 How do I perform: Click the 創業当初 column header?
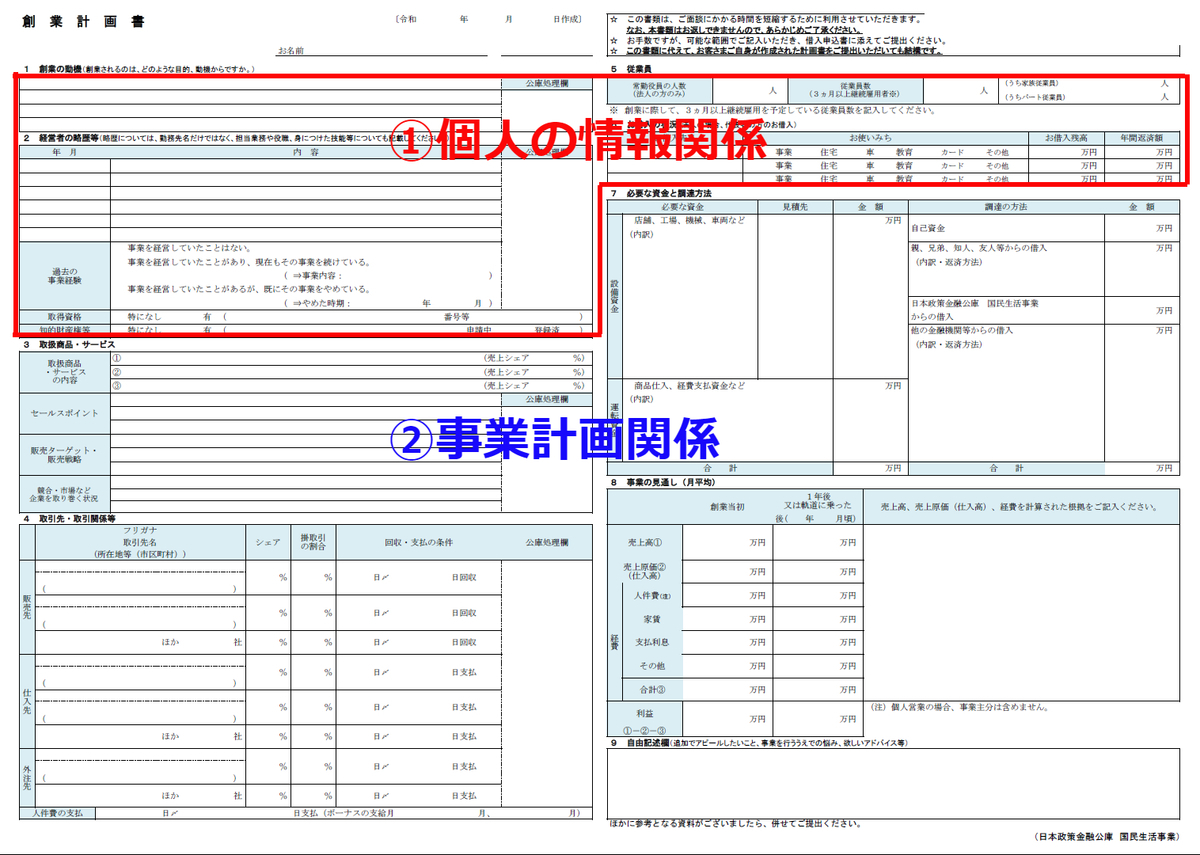[727, 506]
